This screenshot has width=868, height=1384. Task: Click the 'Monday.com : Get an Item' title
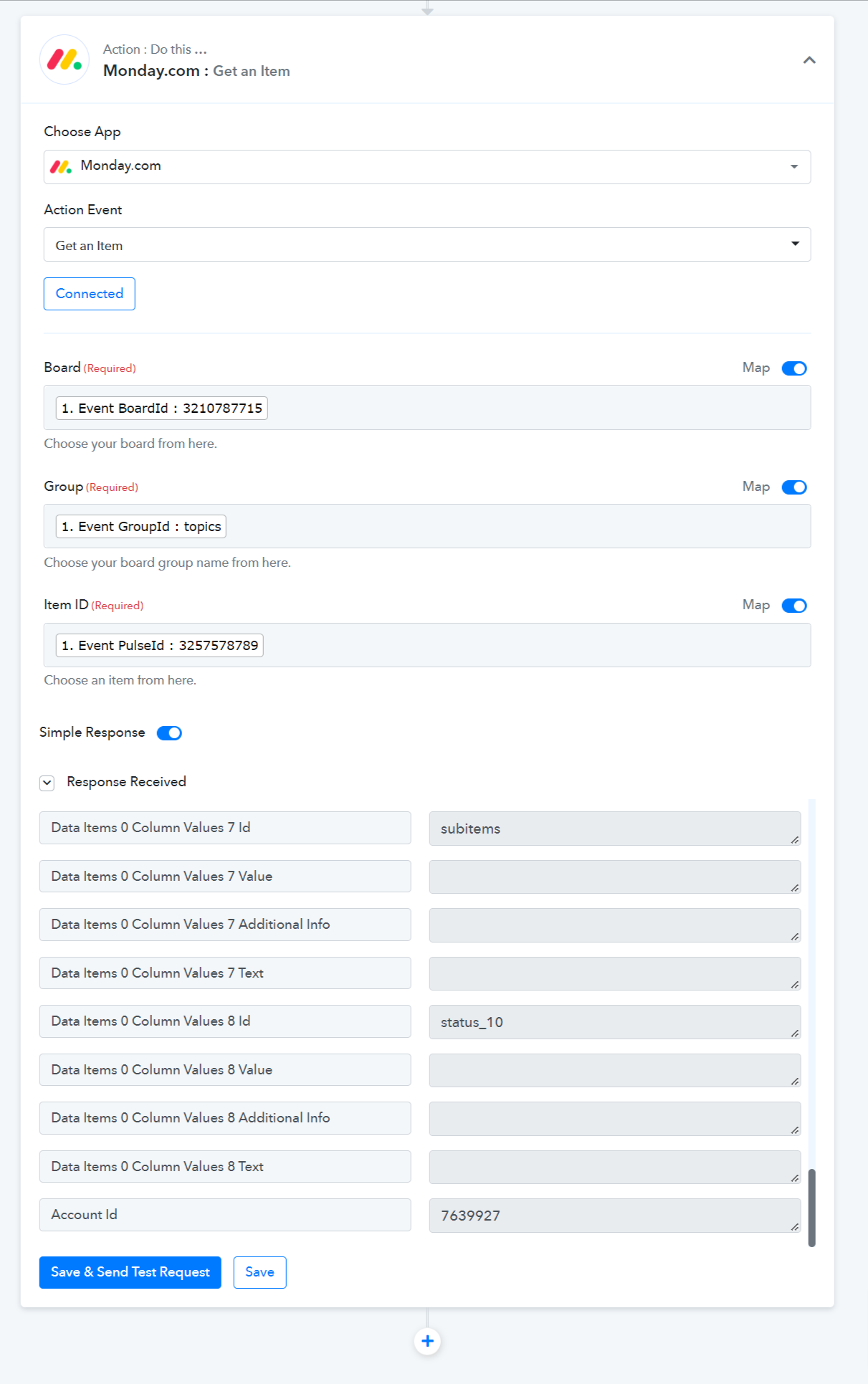pos(196,71)
